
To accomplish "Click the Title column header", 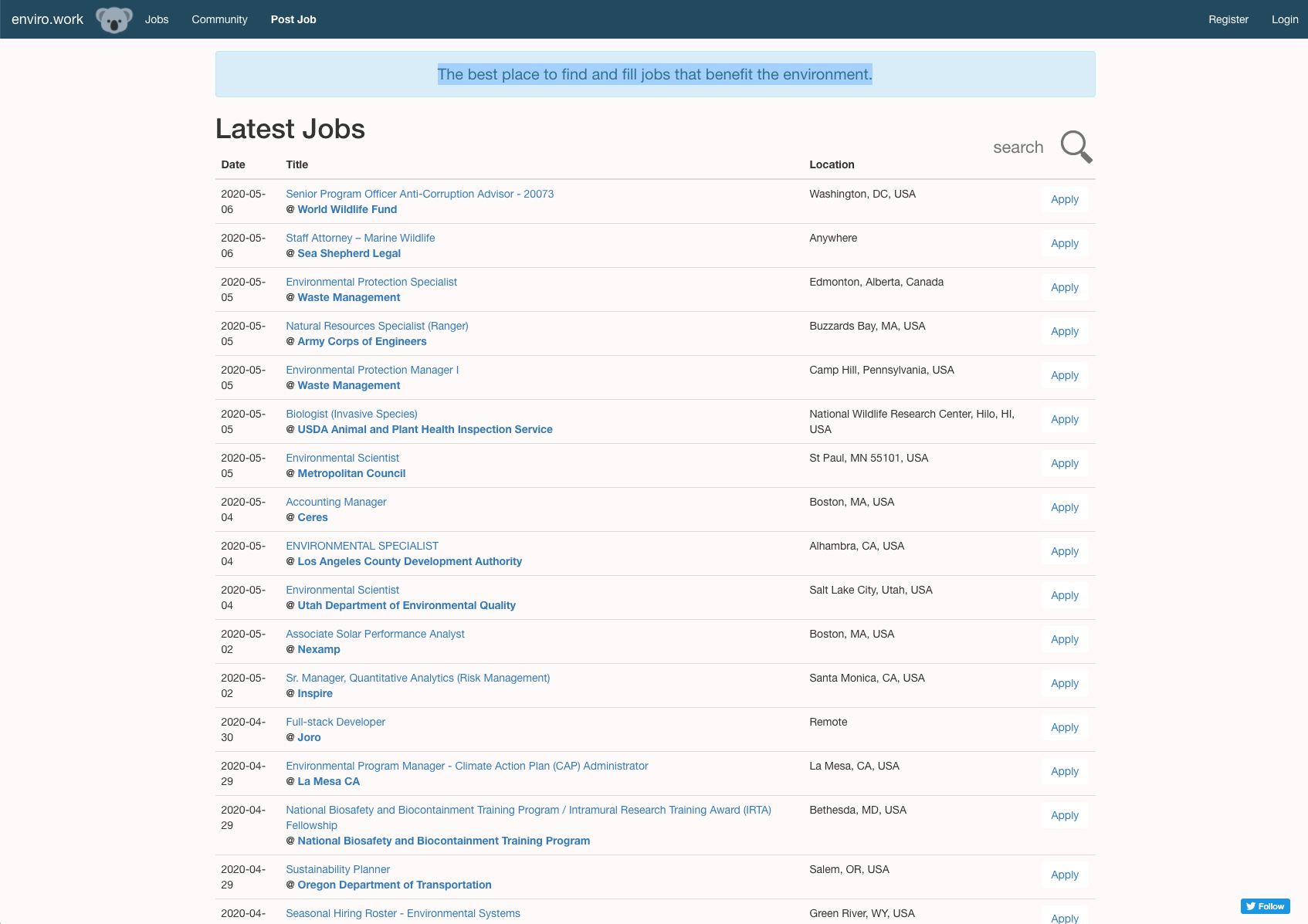I will 297,164.
